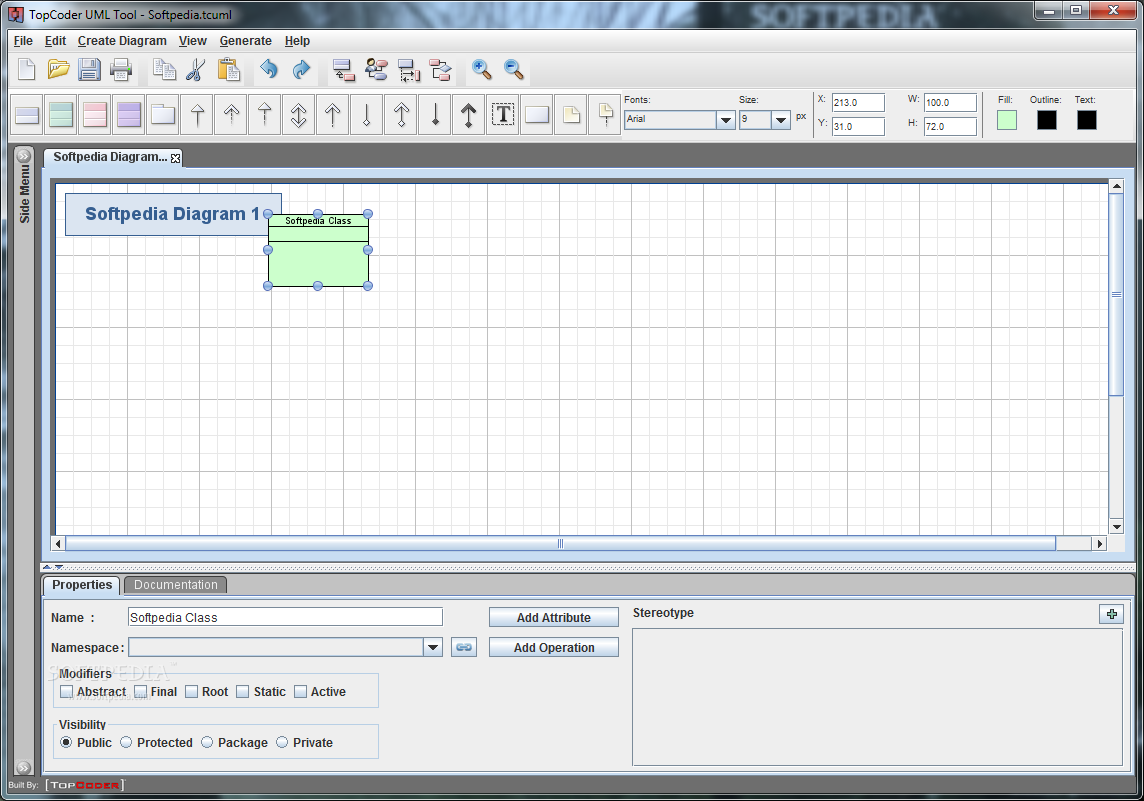Viewport: 1144px width, 801px height.
Task: Select the pink three-compartment element tool
Action: (x=95, y=115)
